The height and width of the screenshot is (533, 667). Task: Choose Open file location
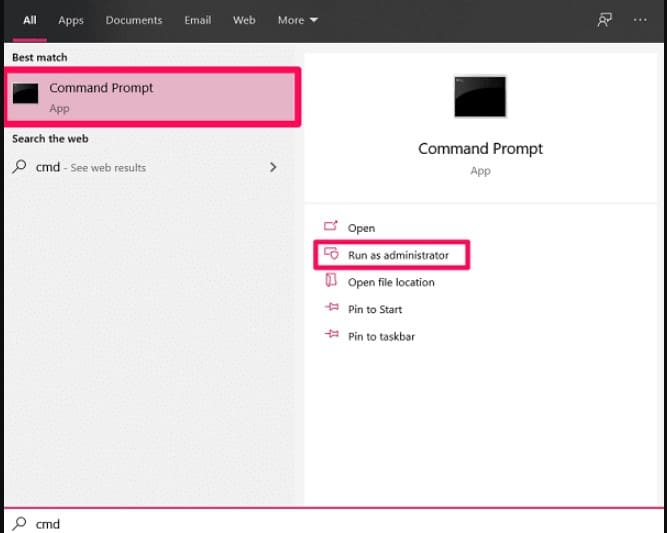[391, 282]
